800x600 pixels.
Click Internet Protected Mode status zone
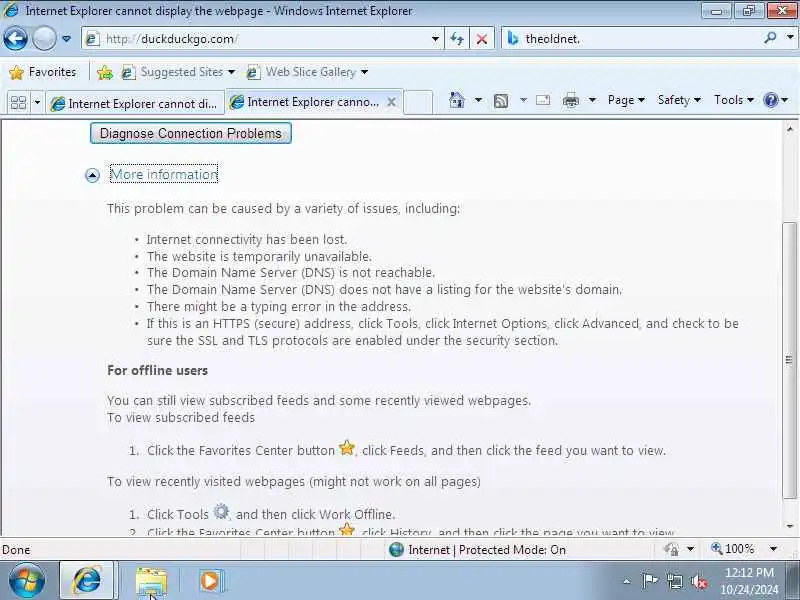pos(477,549)
